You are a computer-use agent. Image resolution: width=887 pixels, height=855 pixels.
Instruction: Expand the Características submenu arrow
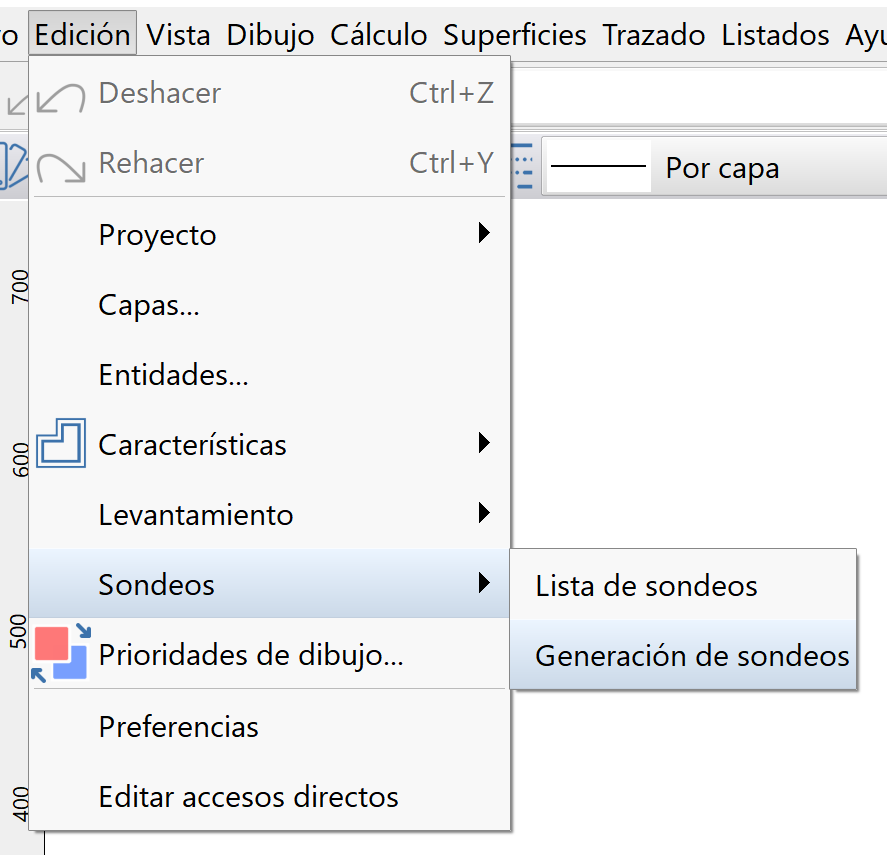coord(484,443)
